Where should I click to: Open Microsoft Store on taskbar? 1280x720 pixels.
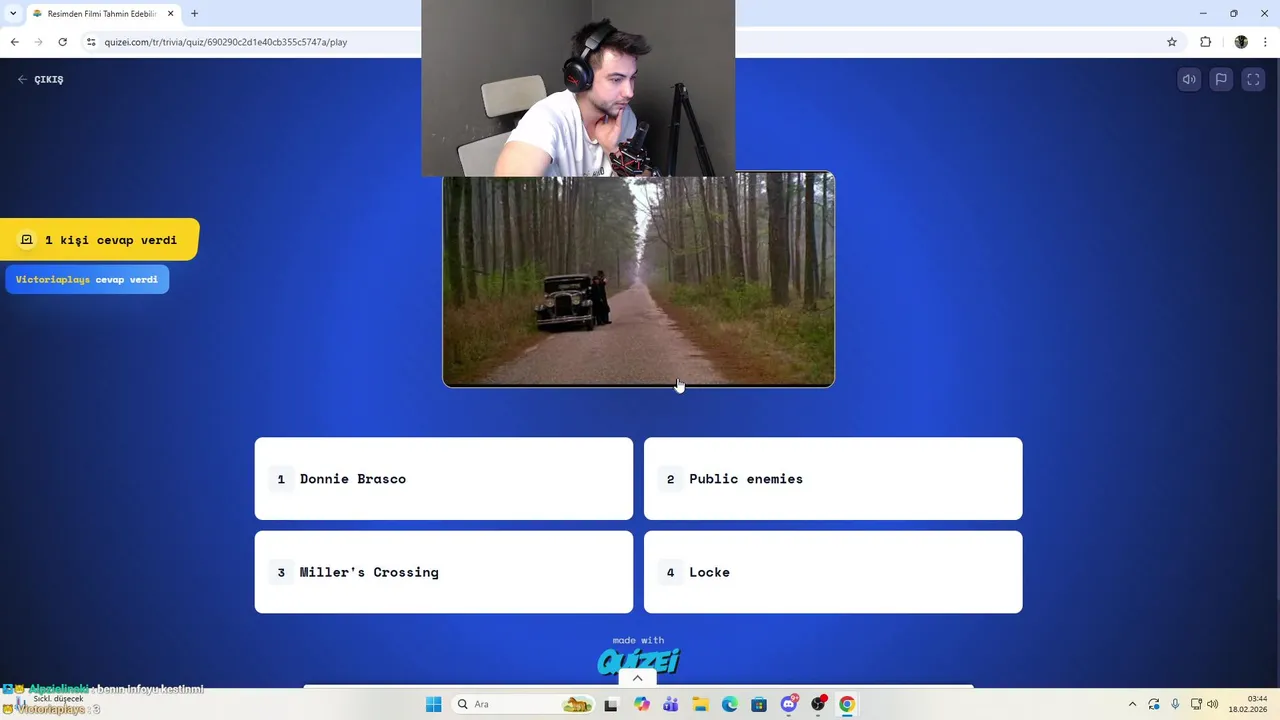point(759,704)
